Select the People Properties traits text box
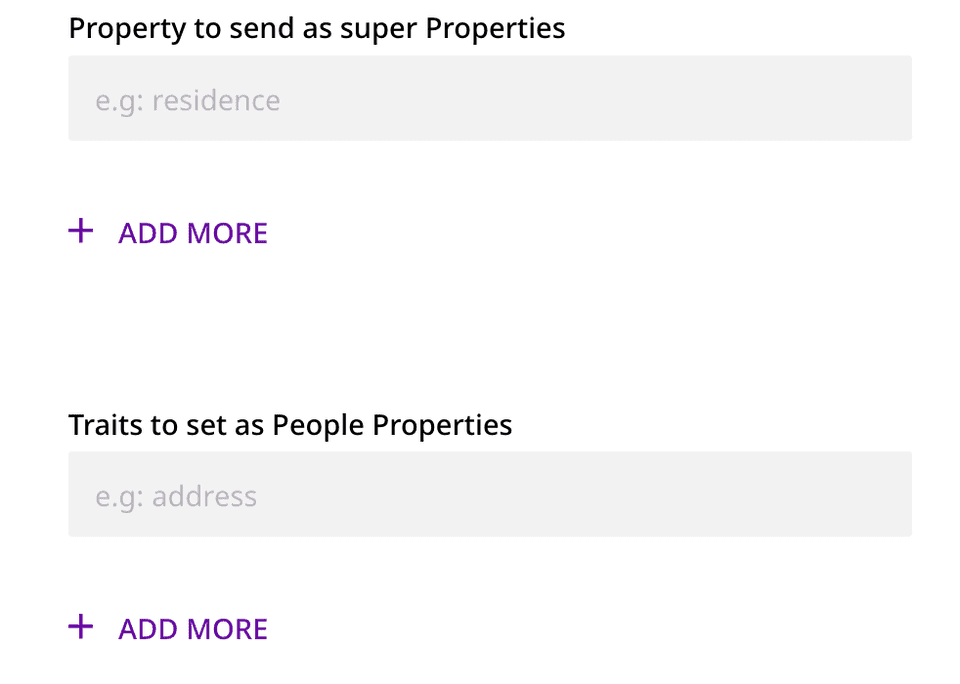The image size is (960, 684). [x=490, y=494]
